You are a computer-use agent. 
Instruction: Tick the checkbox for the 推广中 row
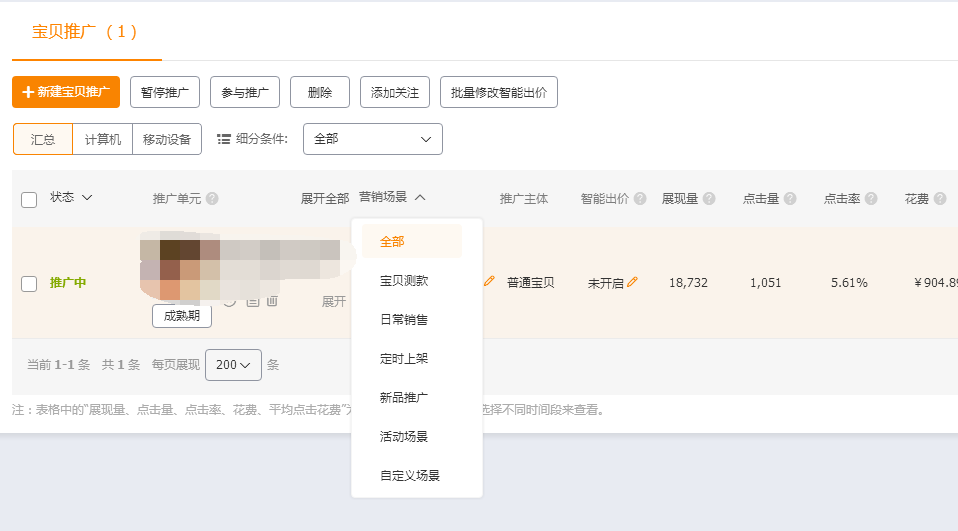point(29,284)
